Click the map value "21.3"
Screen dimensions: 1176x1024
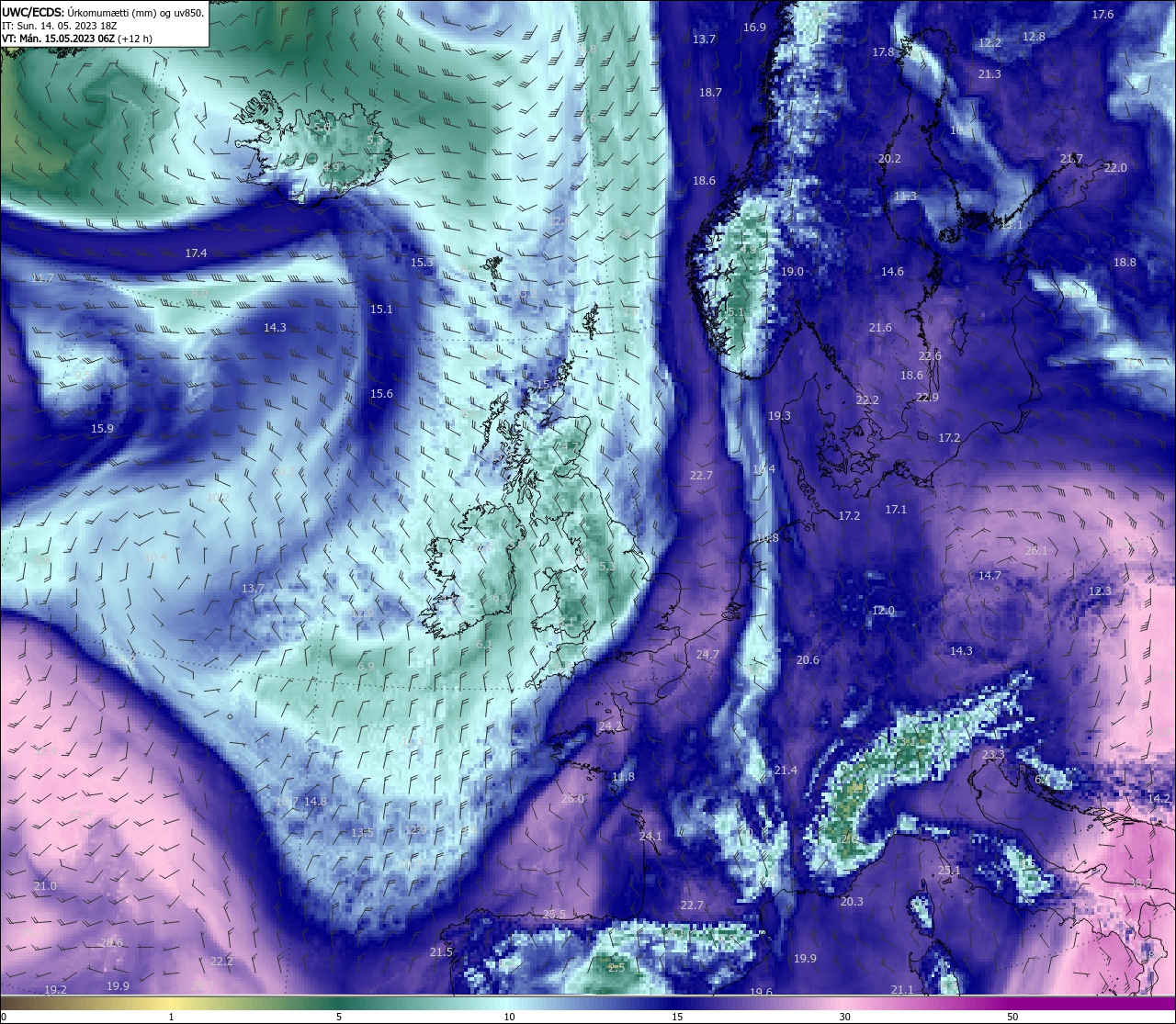pos(989,73)
